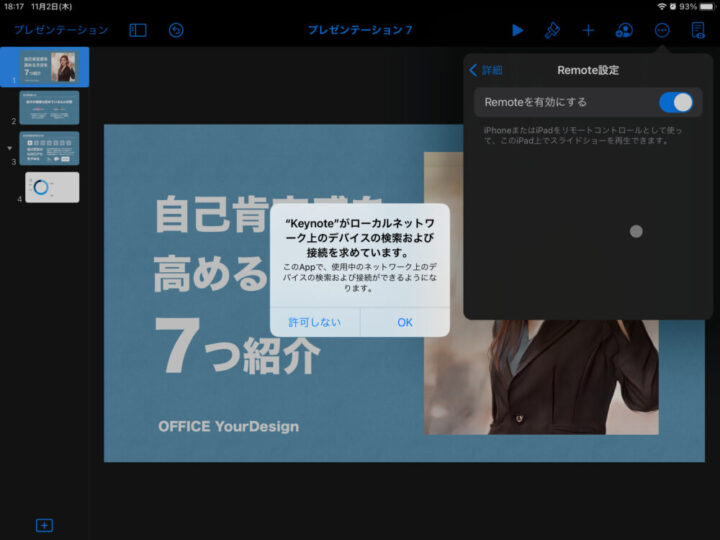Select slide 4 thumbnail

(52, 187)
